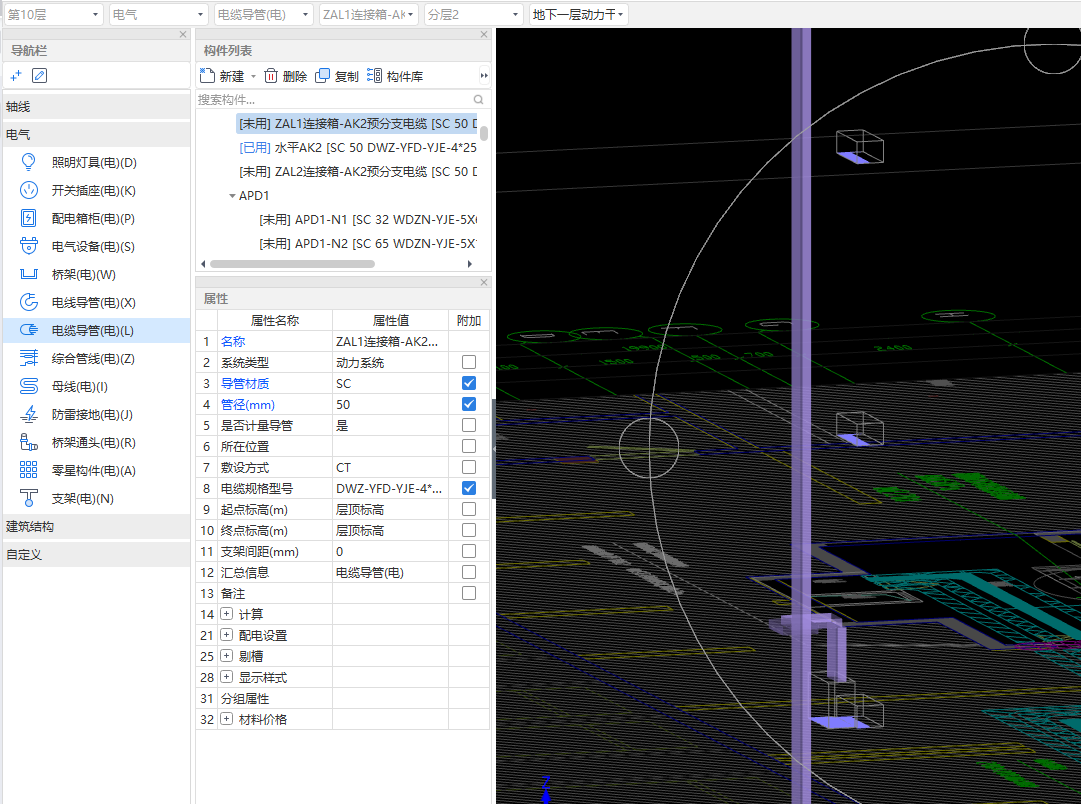Uncheck 导管材质 附加 checkbox
Image resolution: width=1081 pixels, height=804 pixels.
(469, 383)
